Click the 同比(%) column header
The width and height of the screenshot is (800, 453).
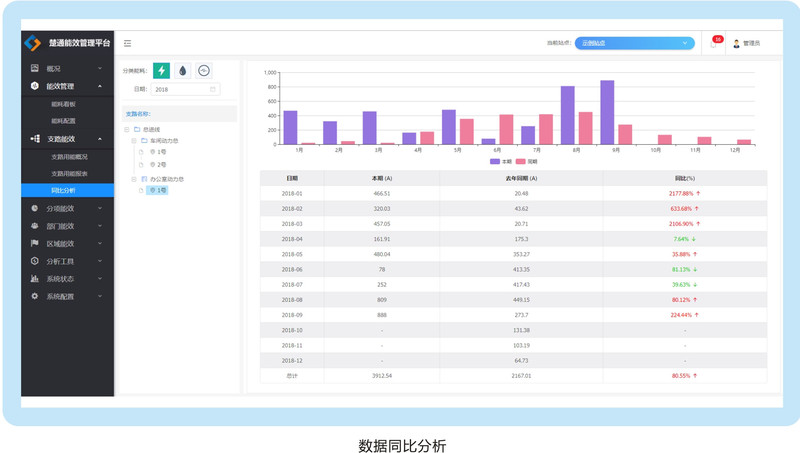685,178
